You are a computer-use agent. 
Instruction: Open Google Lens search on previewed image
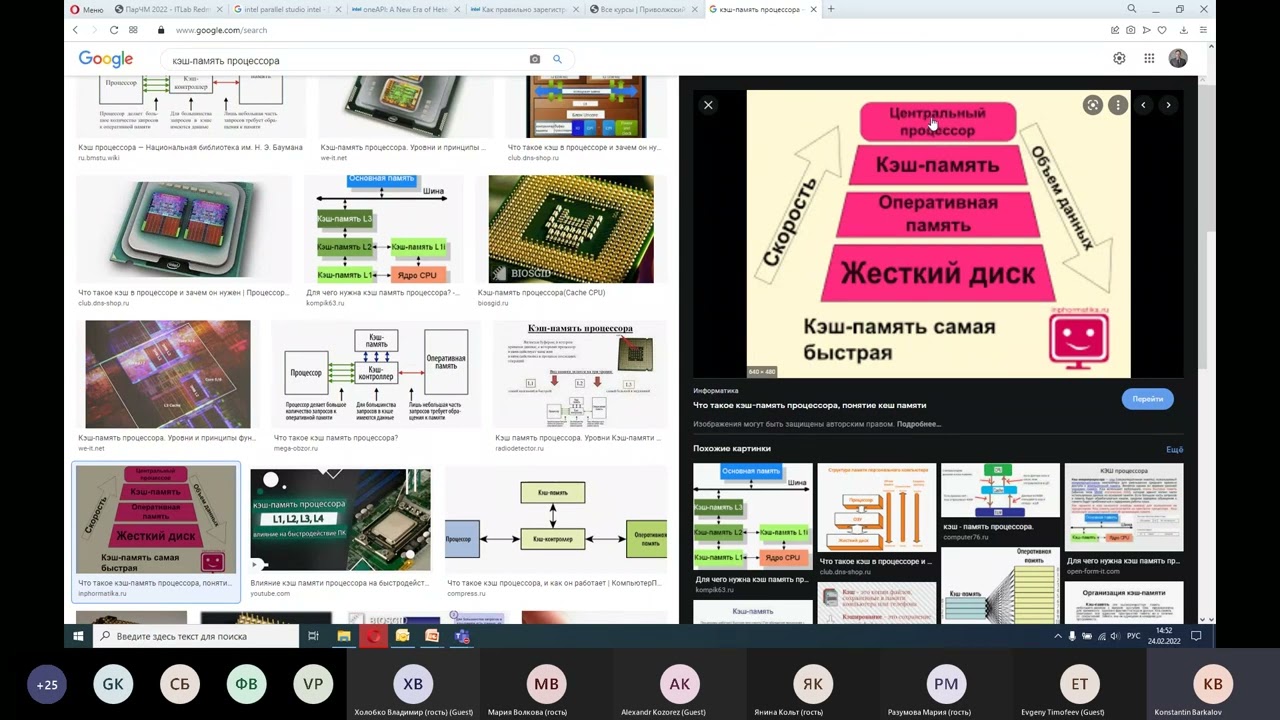[1093, 105]
